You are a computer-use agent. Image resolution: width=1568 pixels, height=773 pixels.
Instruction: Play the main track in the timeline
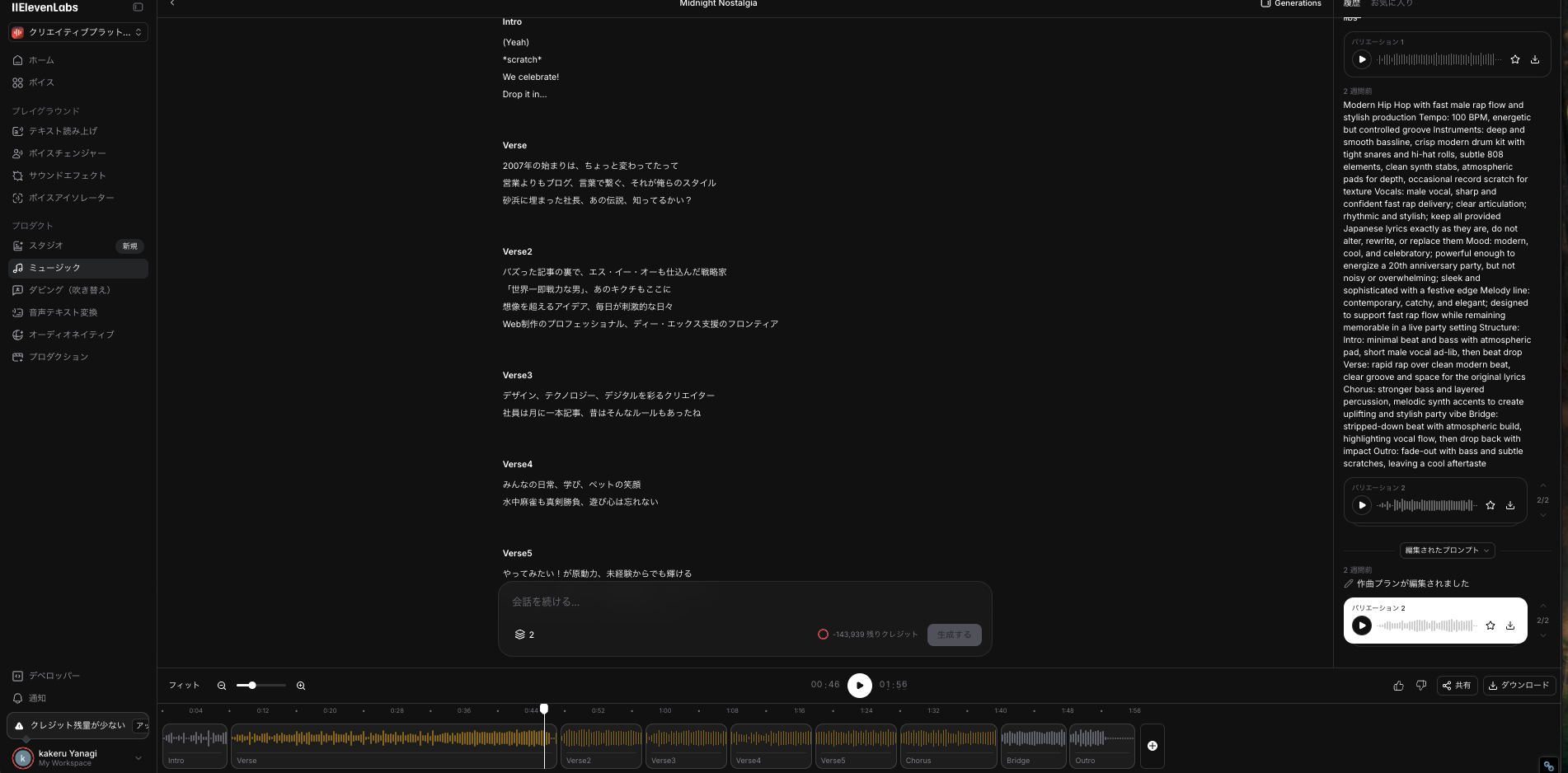click(x=859, y=685)
